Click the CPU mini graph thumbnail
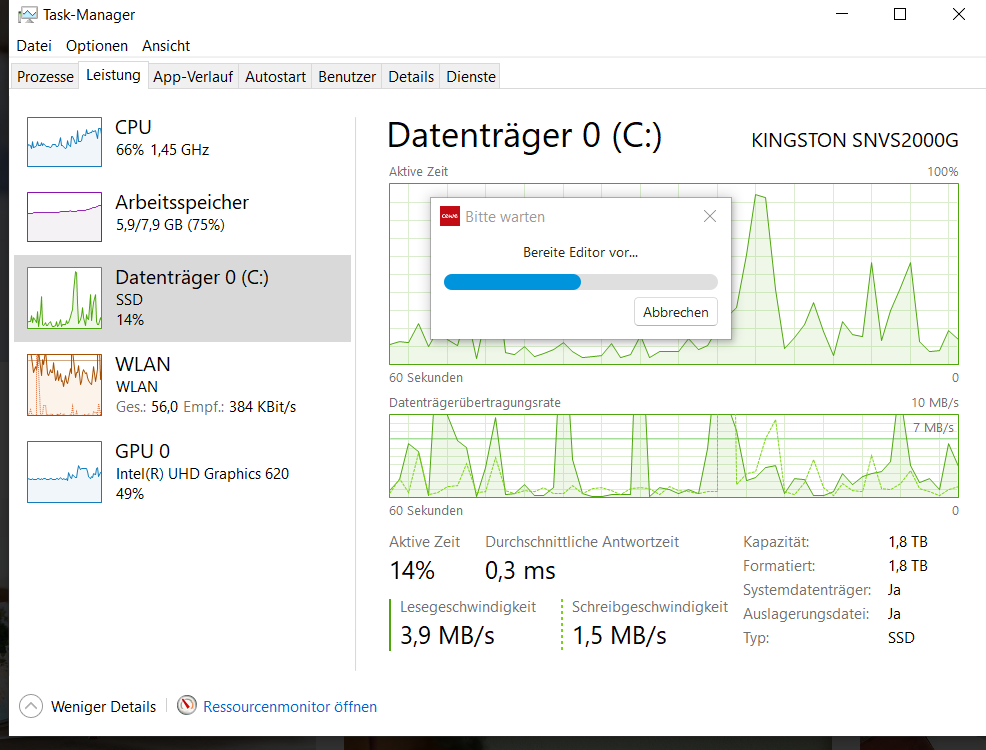Screen dimensions: 986x750 [x=64, y=142]
